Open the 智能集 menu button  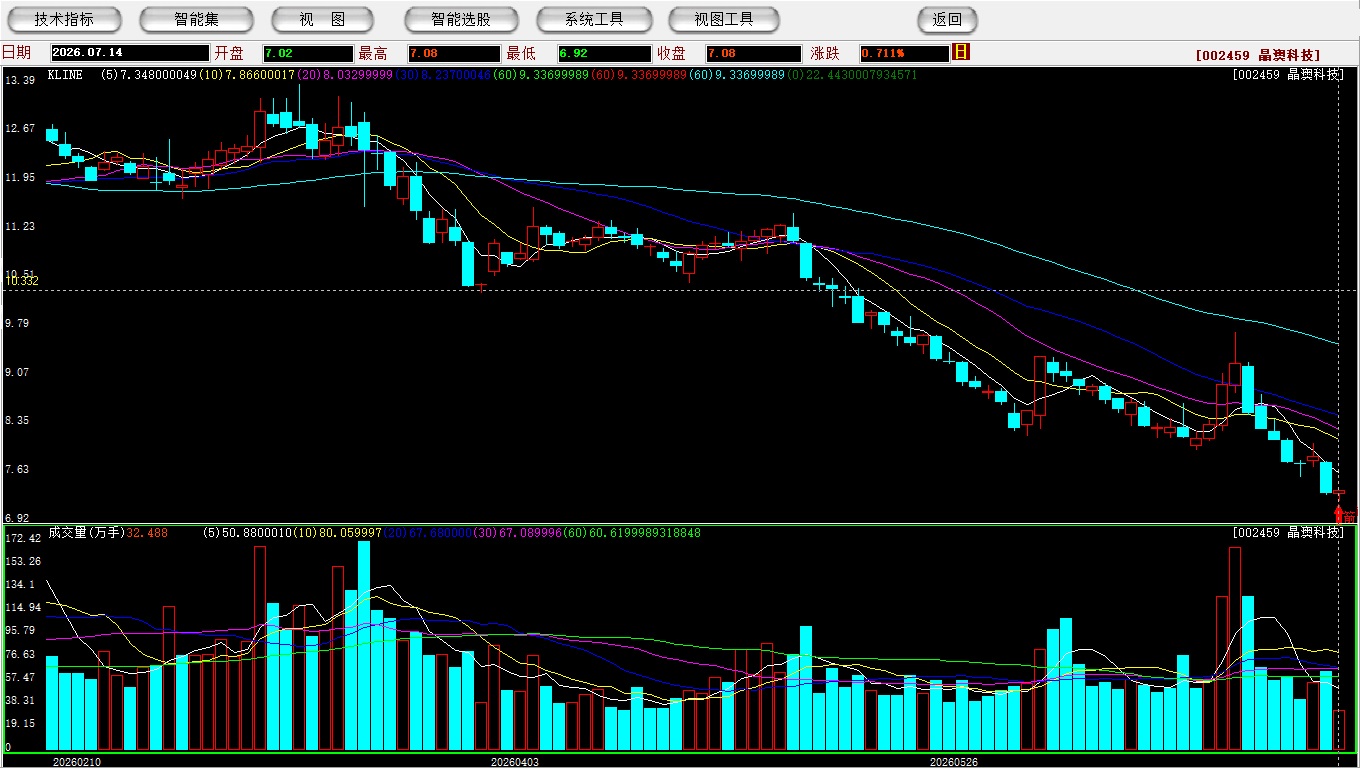pyautogui.click(x=196, y=19)
